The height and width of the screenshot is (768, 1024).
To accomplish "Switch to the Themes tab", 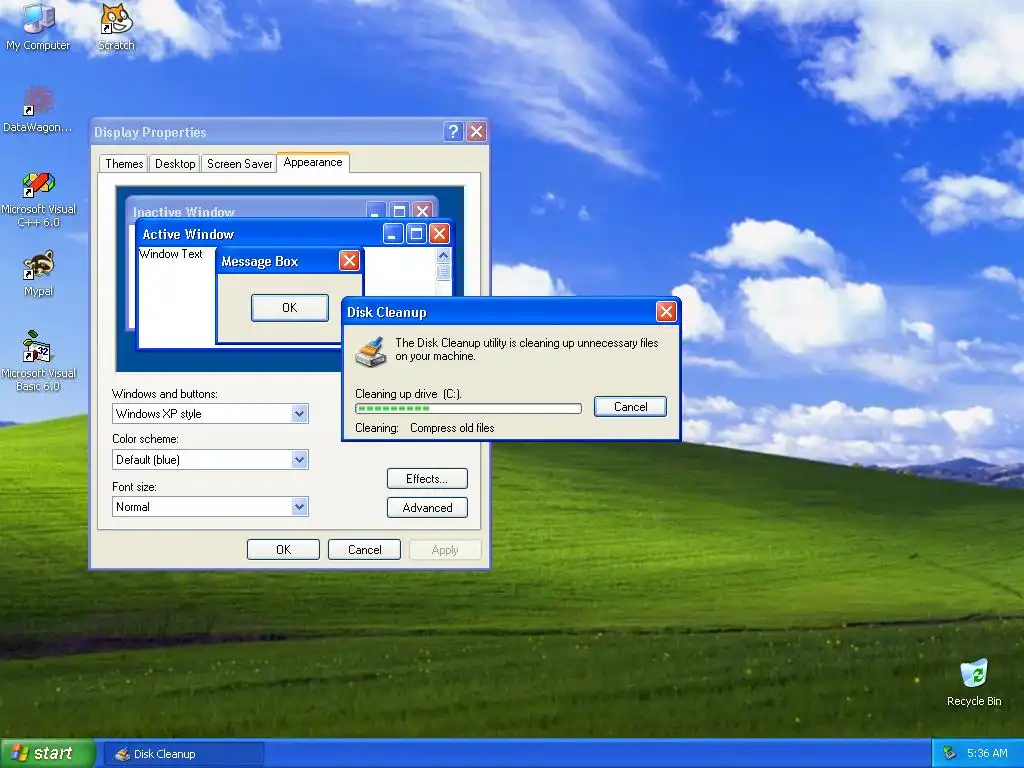I will click(x=124, y=164).
